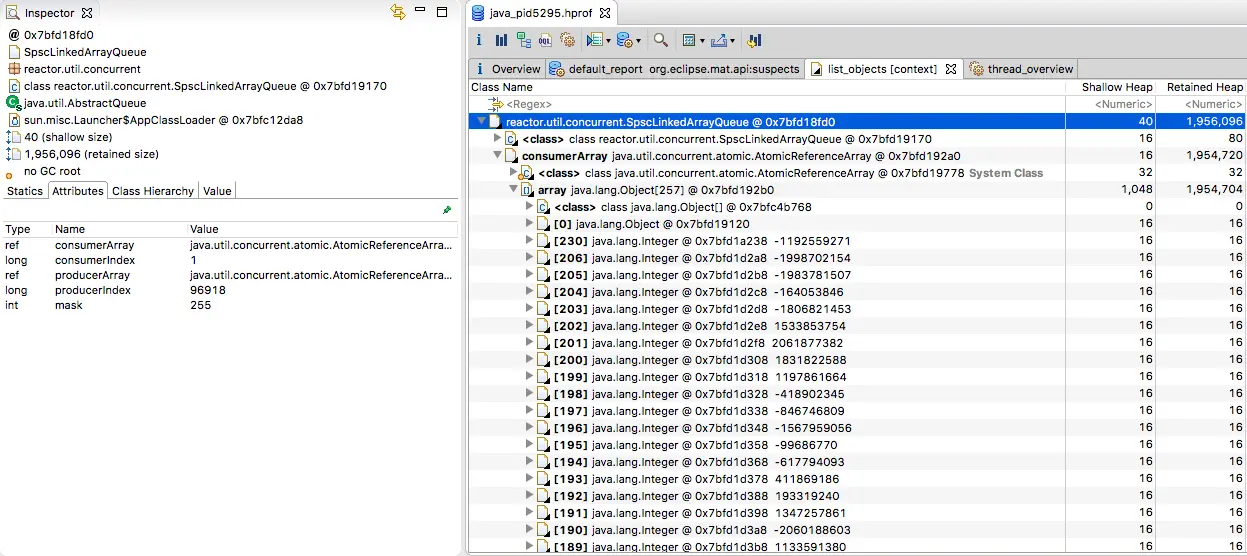Viewport: 1247px width, 556px height.
Task: Open the heap dump overview info icon
Action: pos(479,41)
